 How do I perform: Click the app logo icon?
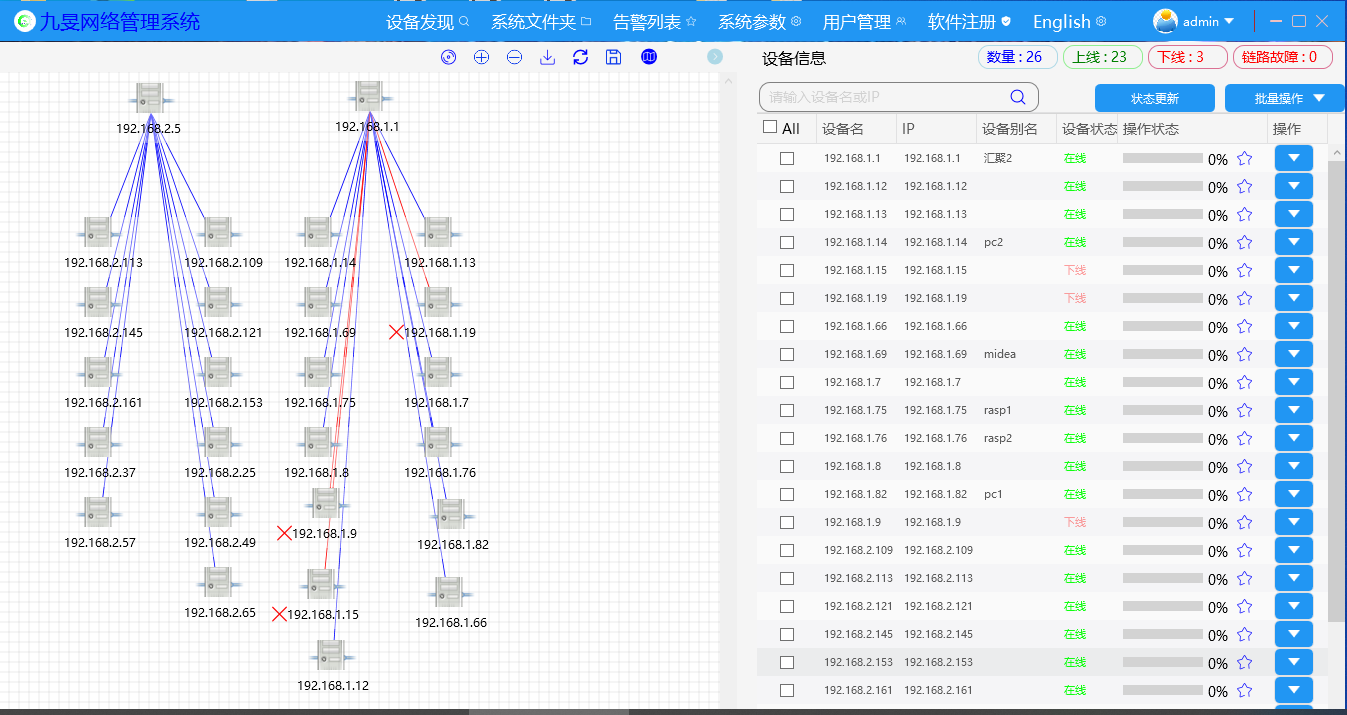click(24, 21)
